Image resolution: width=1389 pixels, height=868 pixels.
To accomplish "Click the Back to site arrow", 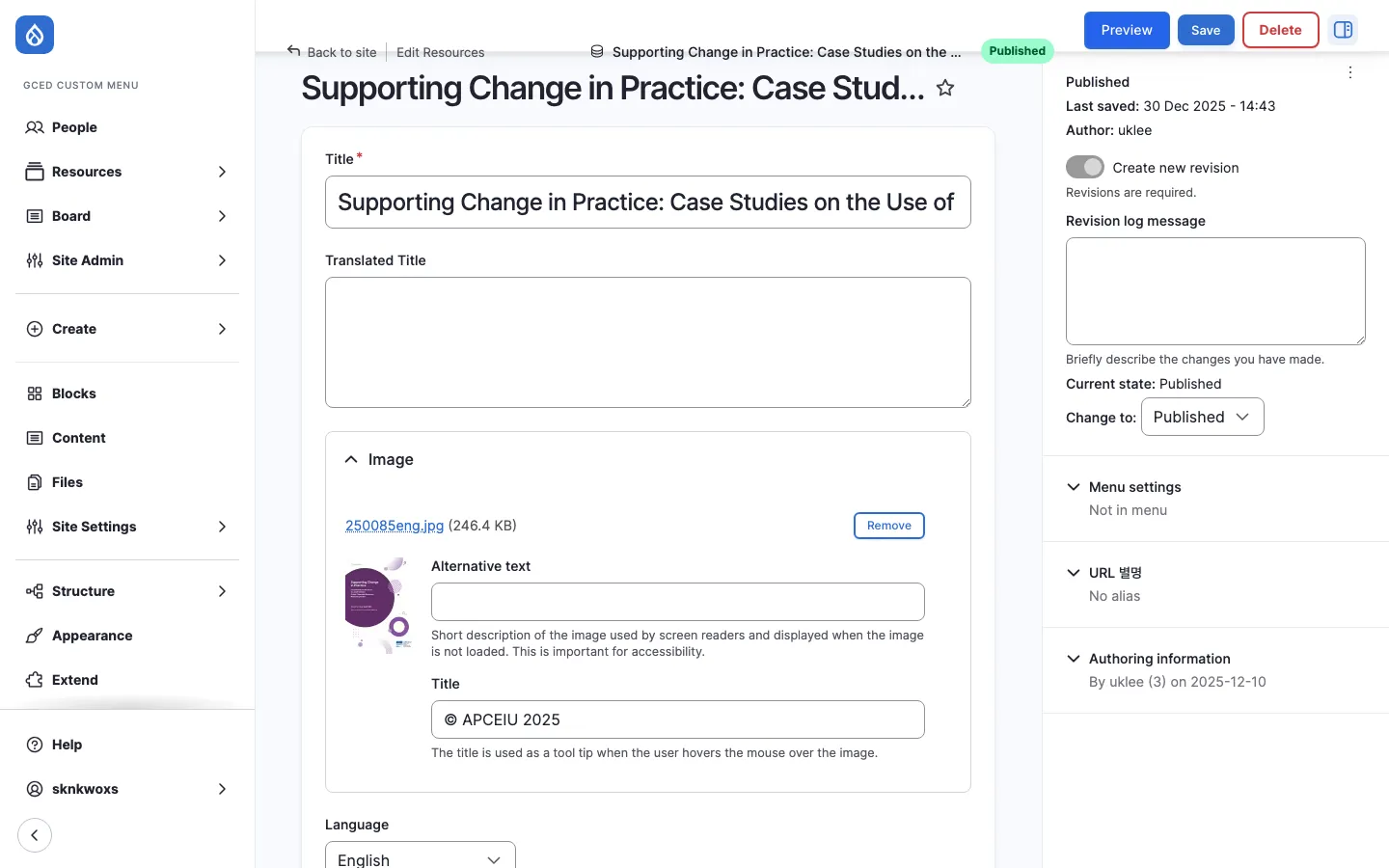I will point(294,51).
